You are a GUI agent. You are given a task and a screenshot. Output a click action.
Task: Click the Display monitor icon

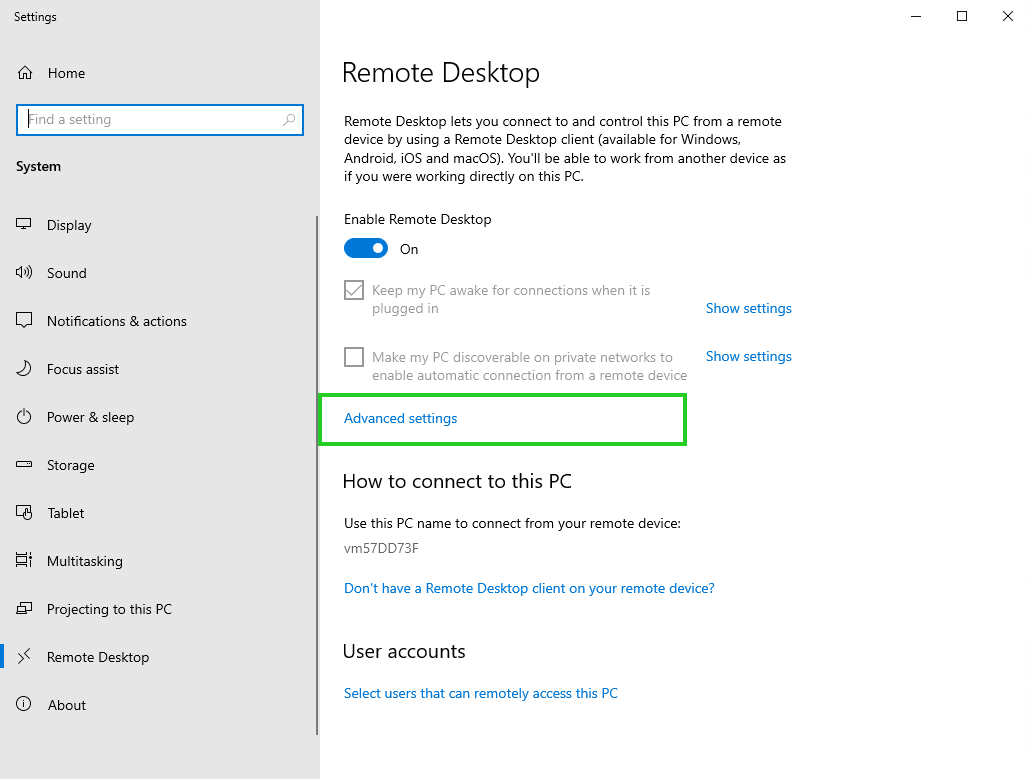tap(24, 225)
